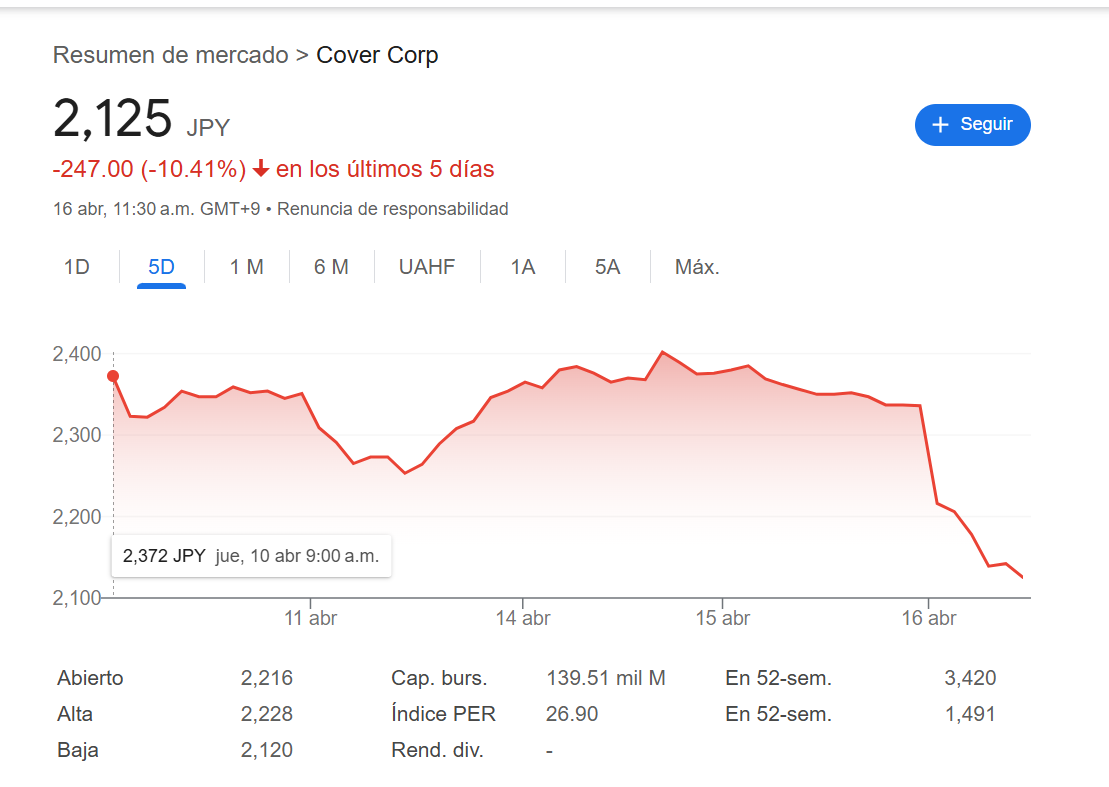This screenshot has width=1109, height=787.
Task: Click the timestamp 16 abr, 11:30 a.m. GMT+9
Action: click(x=156, y=209)
